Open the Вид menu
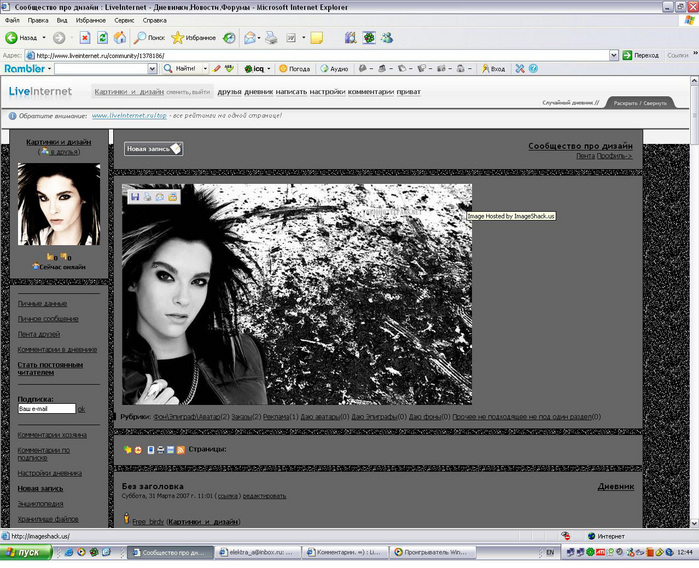This screenshot has width=699, height=568. [x=62, y=21]
